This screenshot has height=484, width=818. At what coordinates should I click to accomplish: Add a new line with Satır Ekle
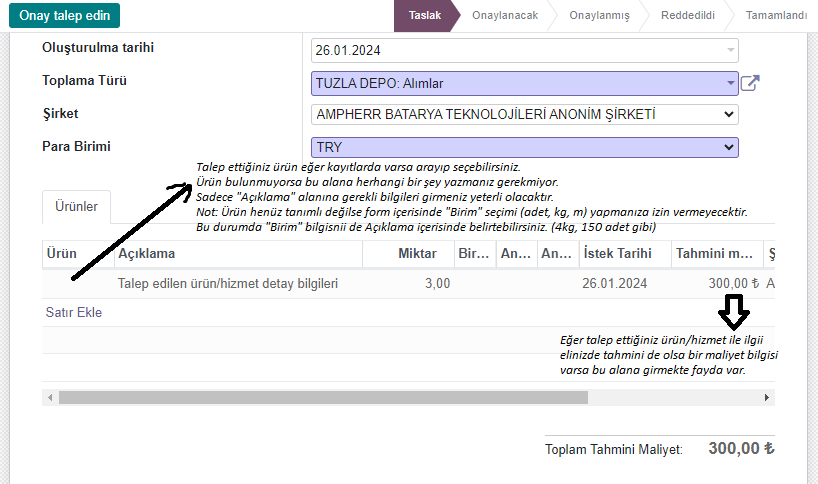coord(74,312)
